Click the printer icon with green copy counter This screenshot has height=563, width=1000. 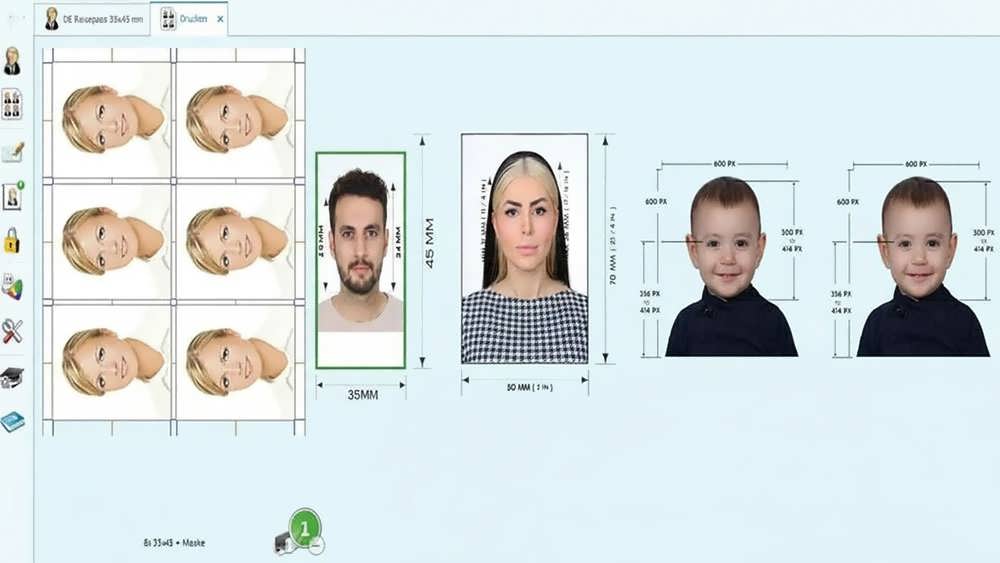pos(285,541)
